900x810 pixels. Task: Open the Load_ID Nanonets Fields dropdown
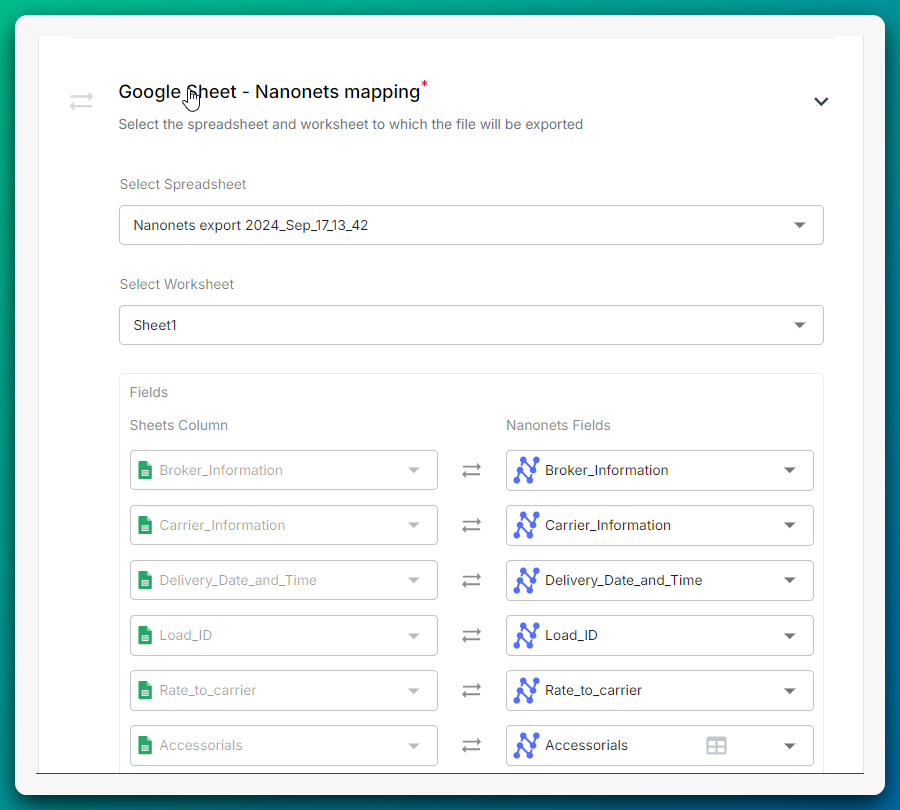(x=660, y=635)
